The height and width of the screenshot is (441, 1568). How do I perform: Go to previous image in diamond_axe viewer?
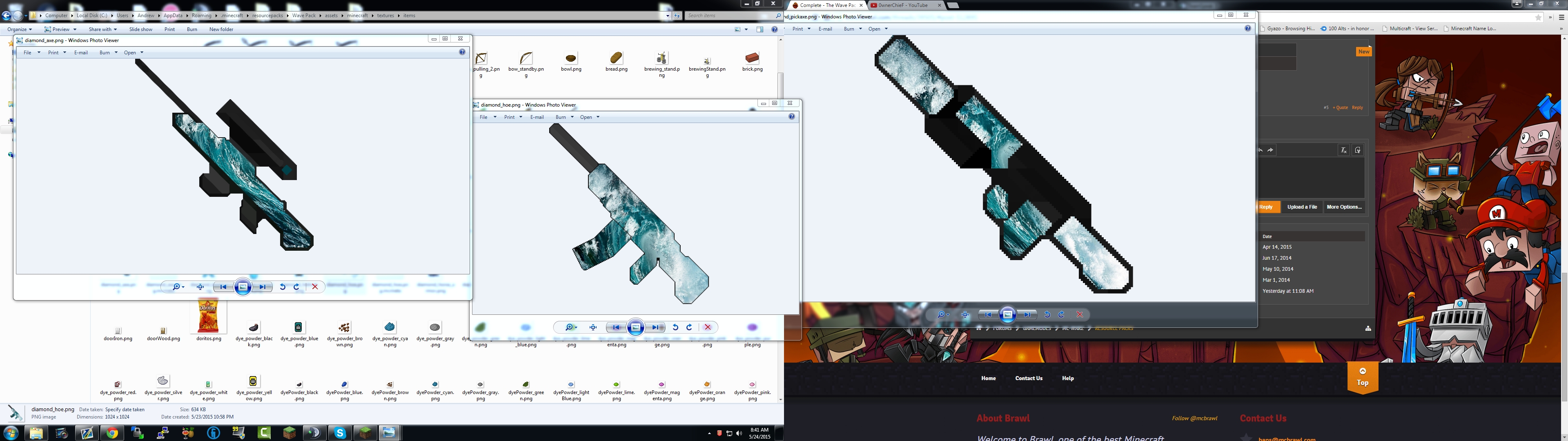(x=223, y=287)
